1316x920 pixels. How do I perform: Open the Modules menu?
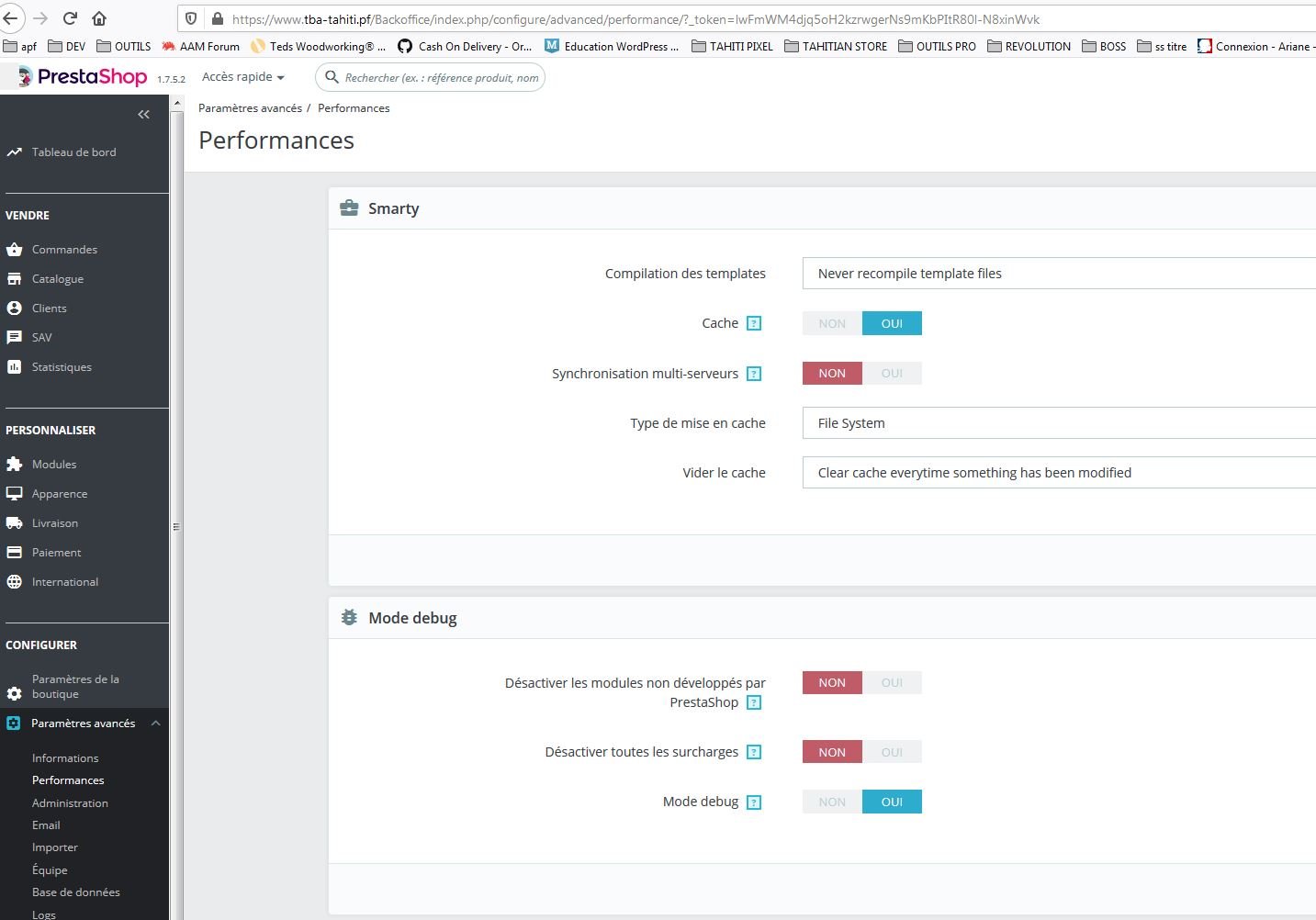pyautogui.click(x=54, y=465)
